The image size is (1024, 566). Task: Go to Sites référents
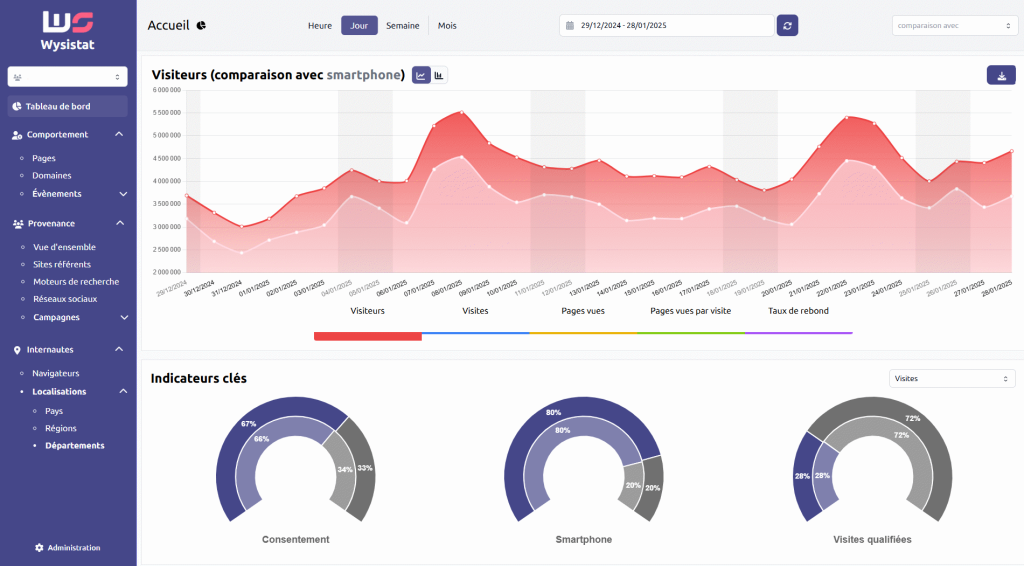click(62, 264)
